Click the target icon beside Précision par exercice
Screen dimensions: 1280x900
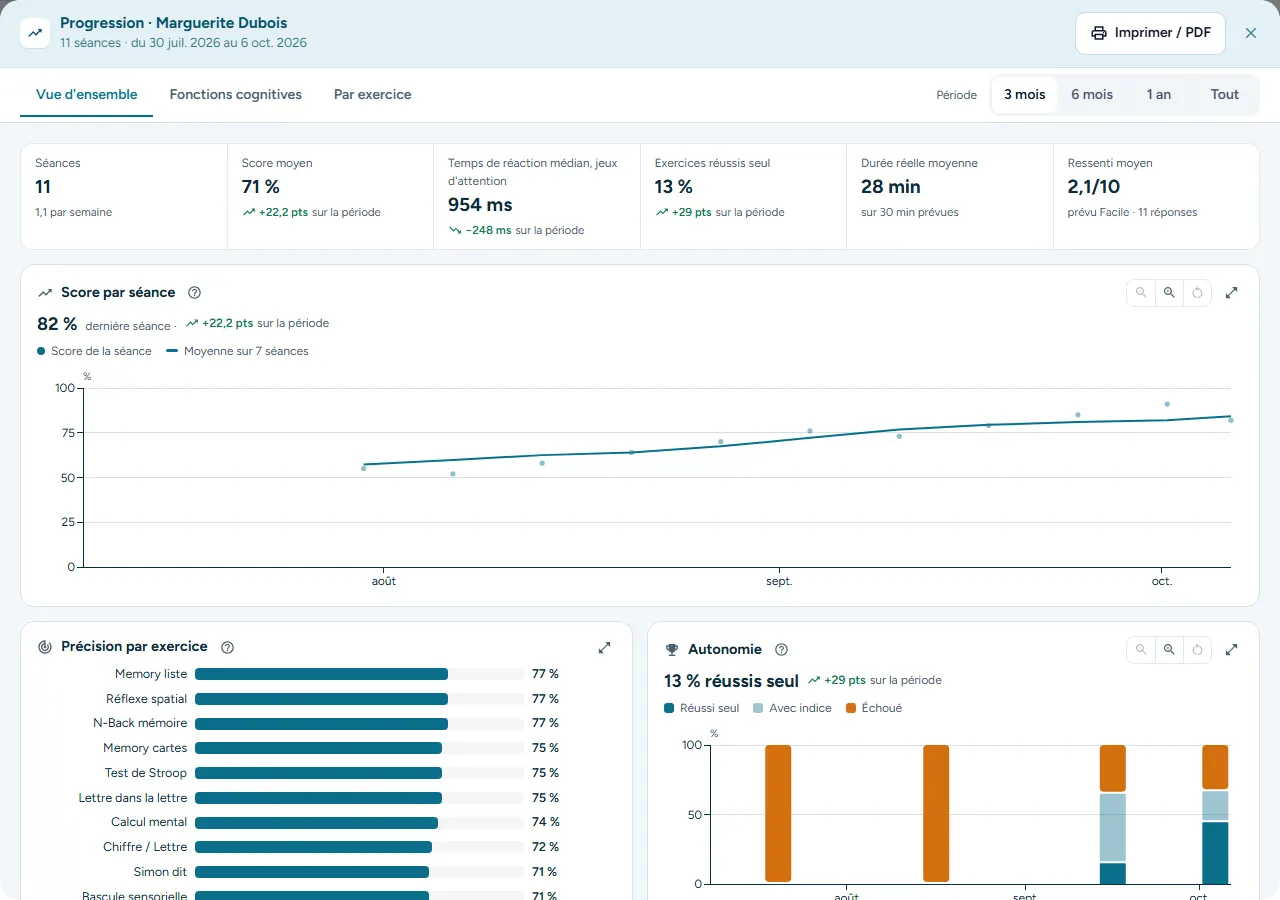[45, 647]
